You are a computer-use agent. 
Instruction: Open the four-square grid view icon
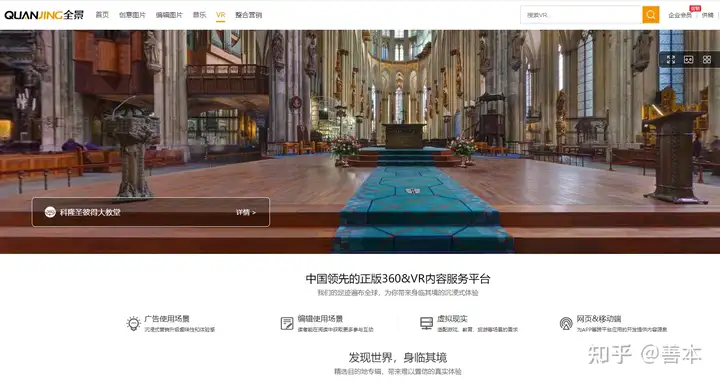(707, 60)
